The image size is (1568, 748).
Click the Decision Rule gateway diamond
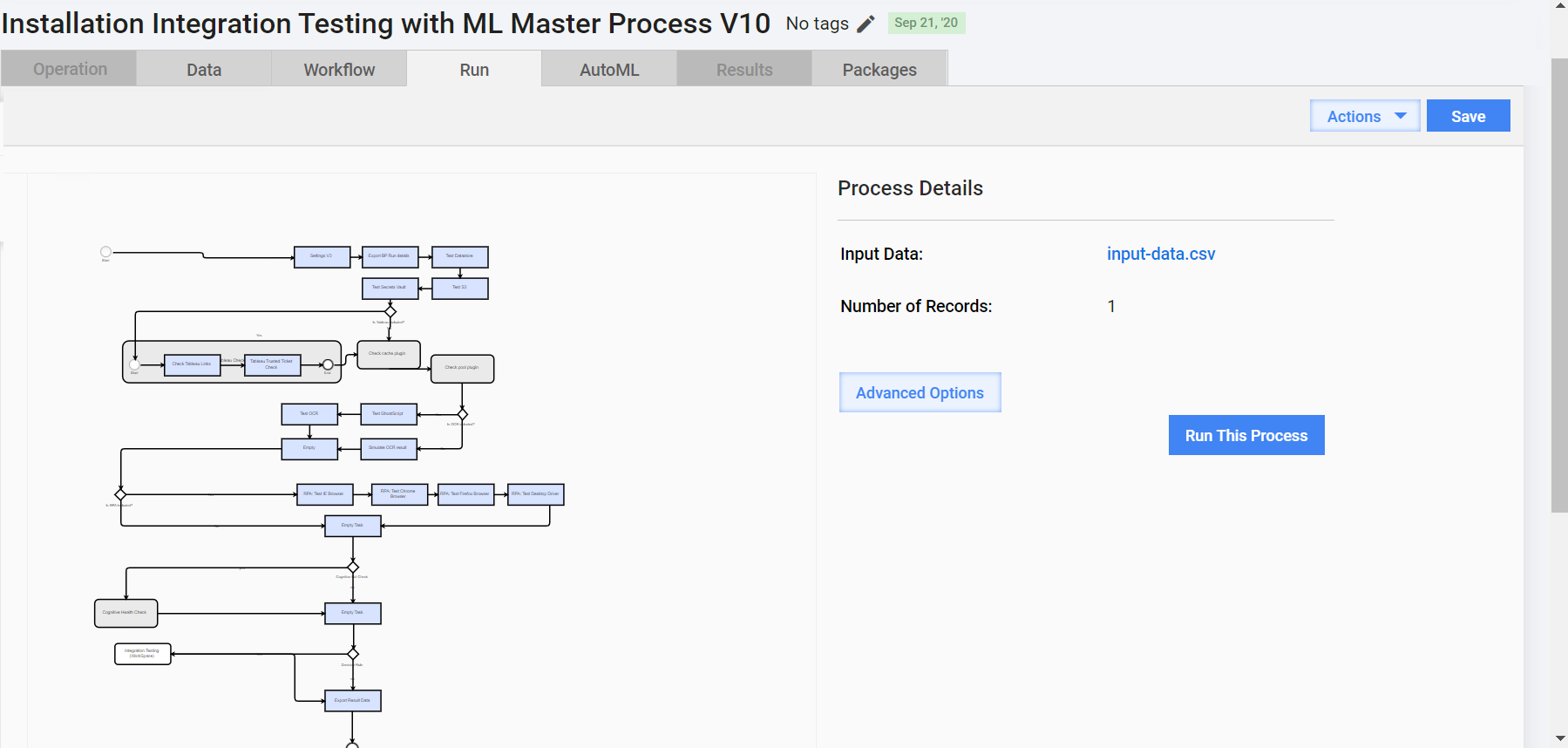click(353, 654)
